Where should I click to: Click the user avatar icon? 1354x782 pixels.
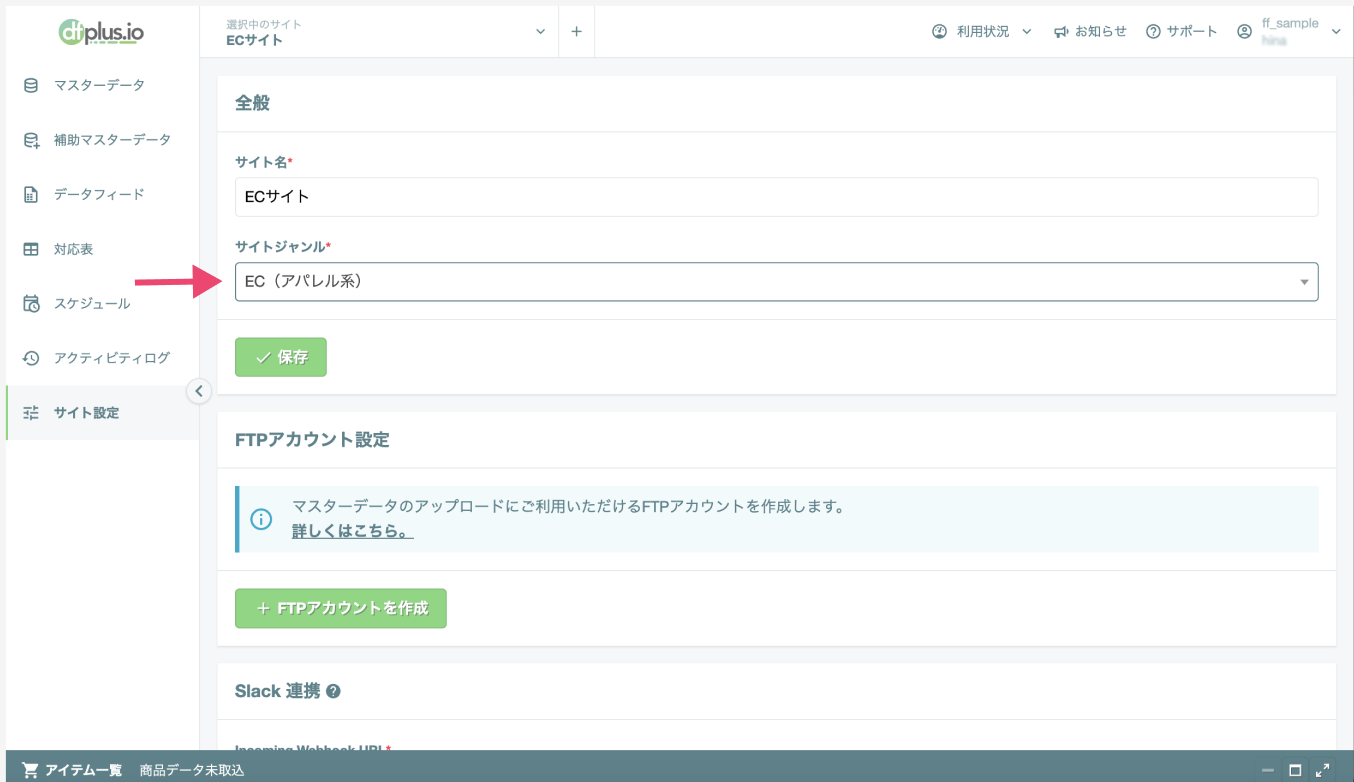pyautogui.click(x=1244, y=32)
